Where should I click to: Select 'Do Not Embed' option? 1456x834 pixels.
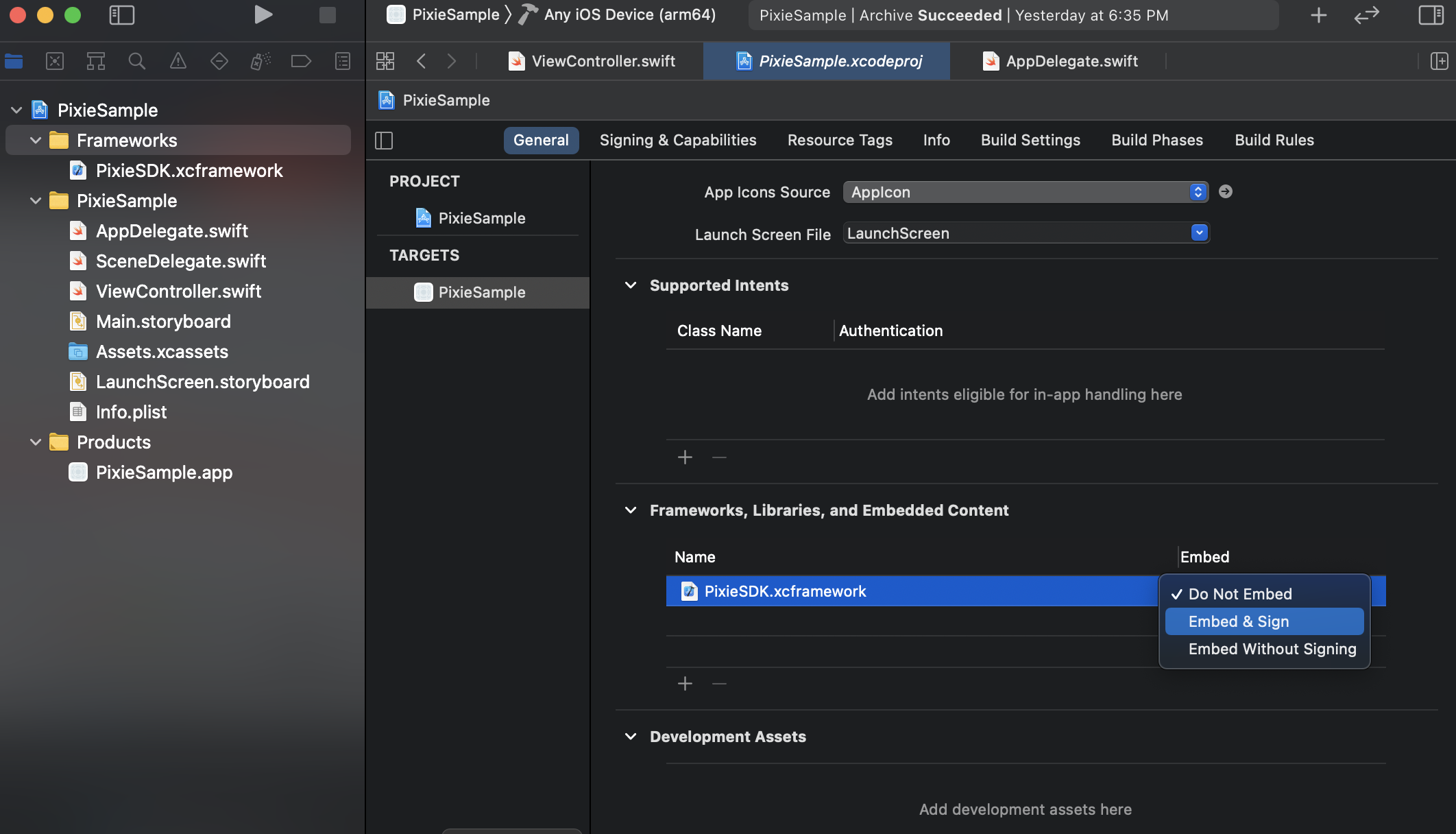1240,594
